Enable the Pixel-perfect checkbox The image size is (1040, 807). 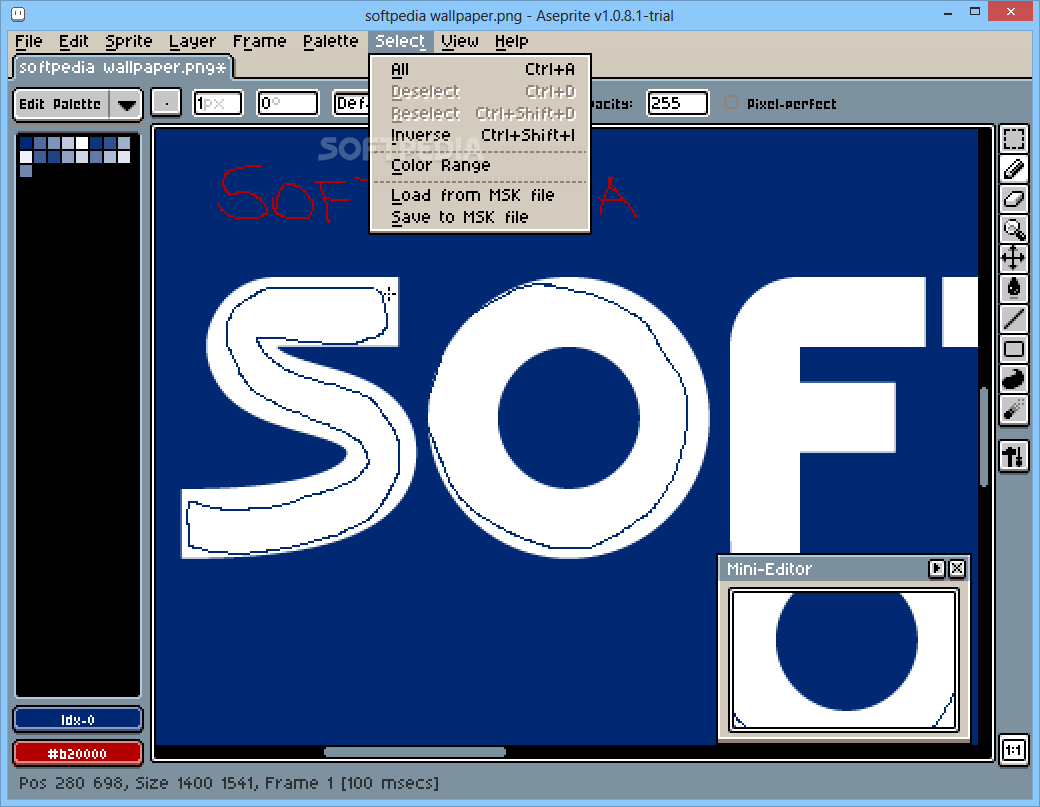click(731, 103)
